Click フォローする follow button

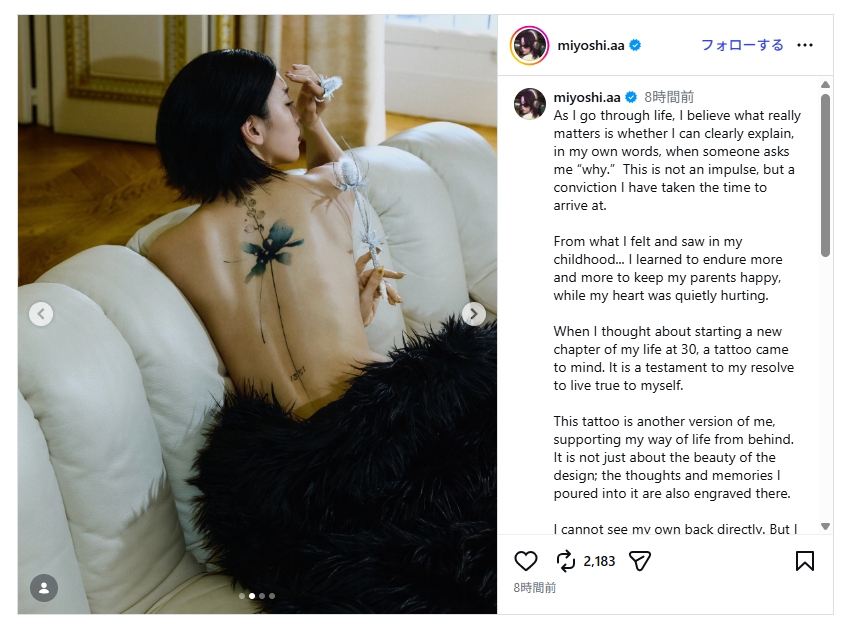coord(742,45)
